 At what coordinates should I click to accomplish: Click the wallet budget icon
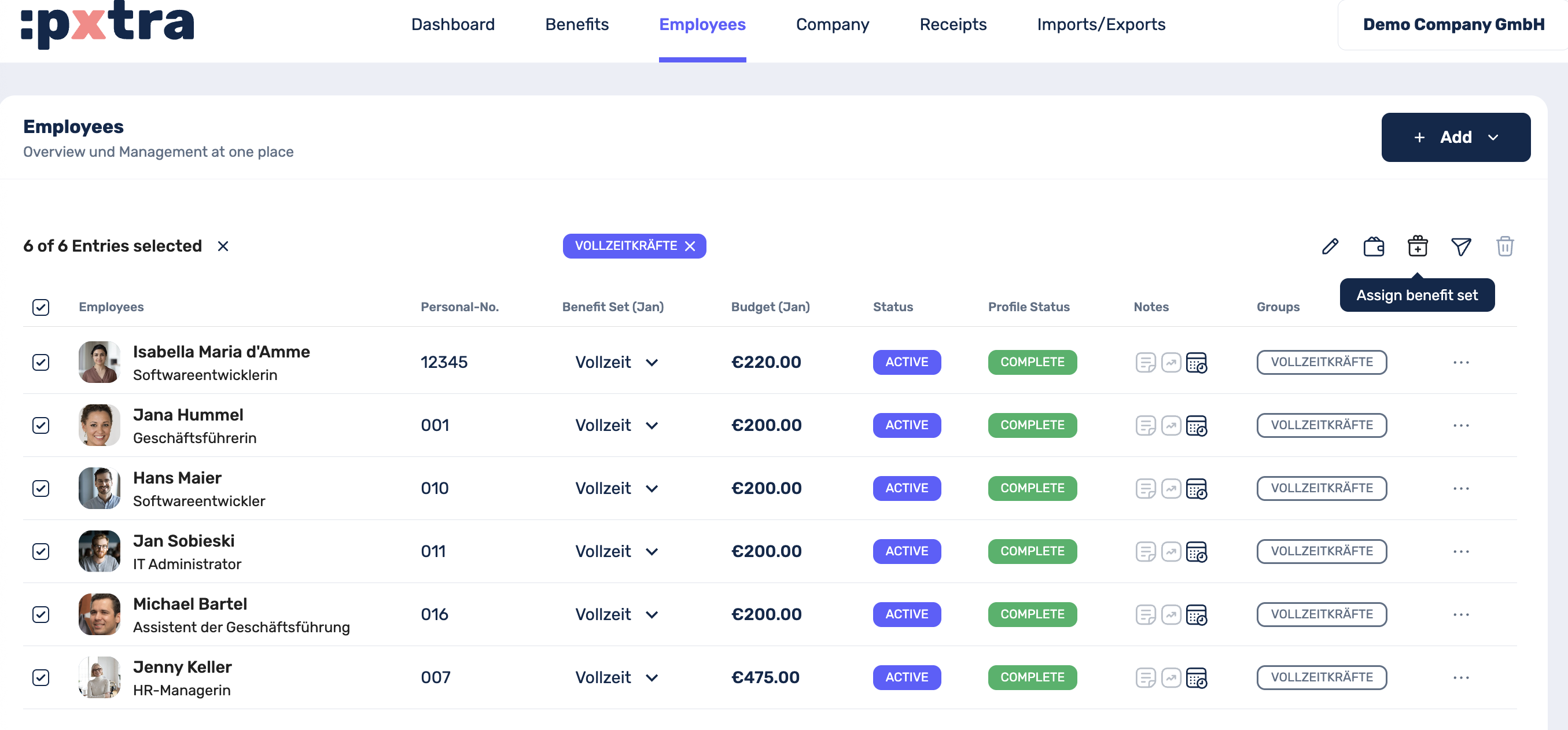(x=1374, y=246)
